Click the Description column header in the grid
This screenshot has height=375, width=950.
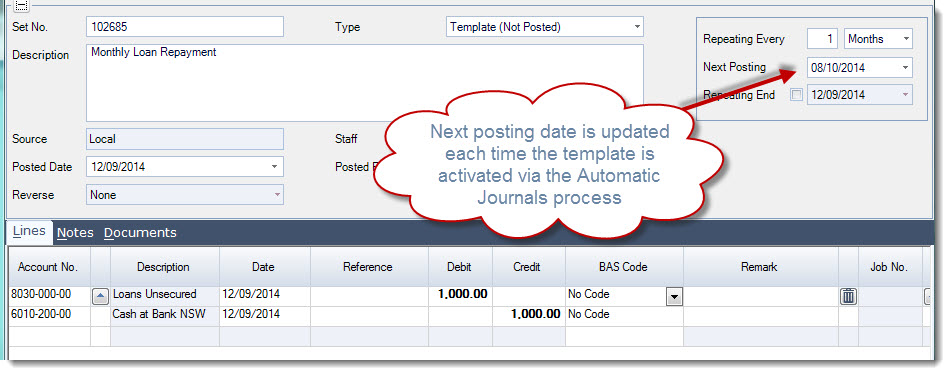164,267
